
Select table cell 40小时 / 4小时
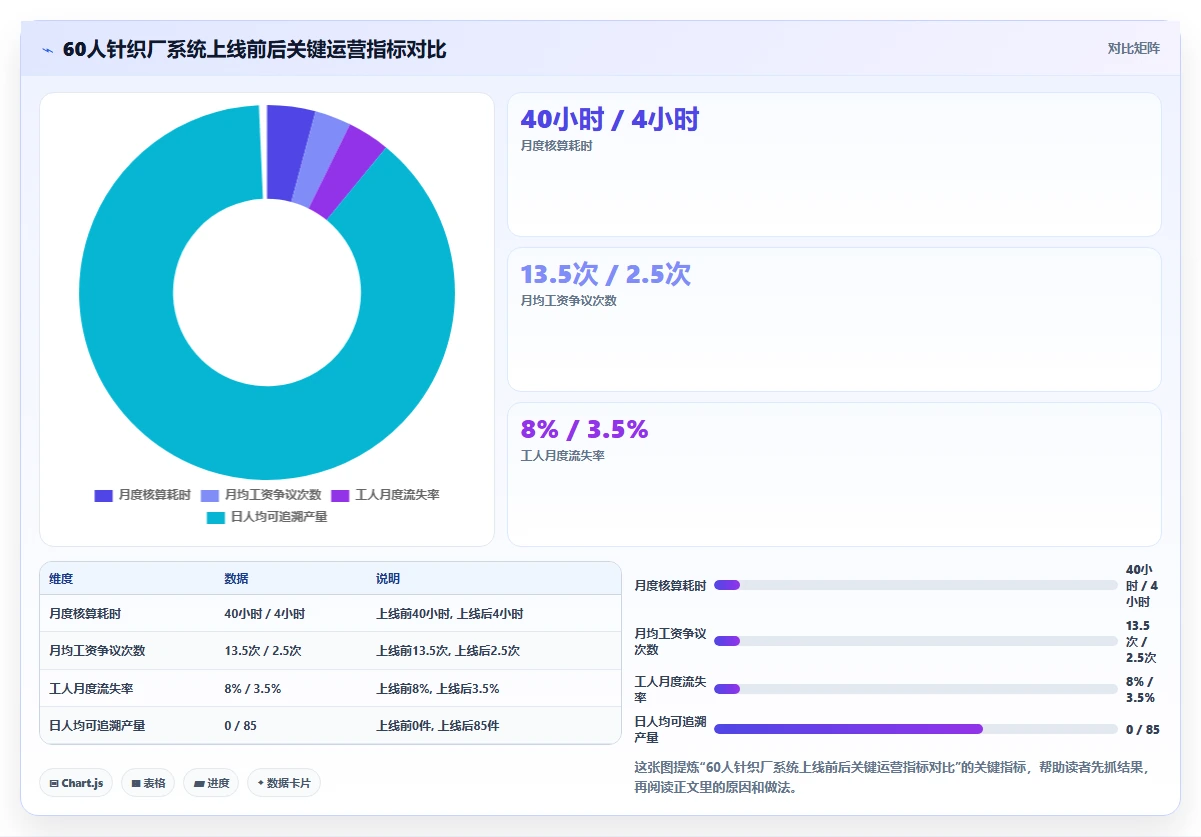265,614
